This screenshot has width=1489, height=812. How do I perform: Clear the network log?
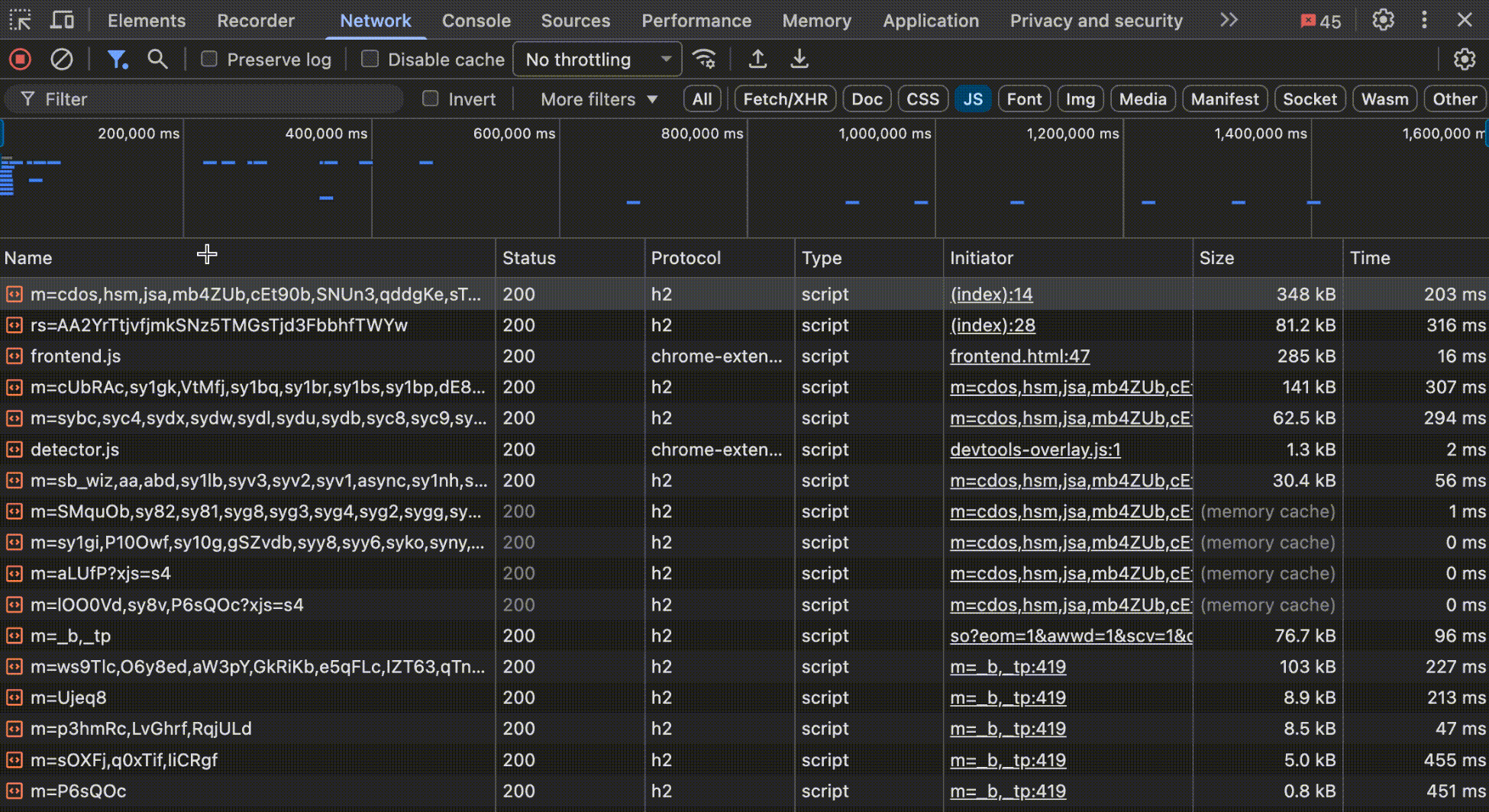pyautogui.click(x=61, y=59)
